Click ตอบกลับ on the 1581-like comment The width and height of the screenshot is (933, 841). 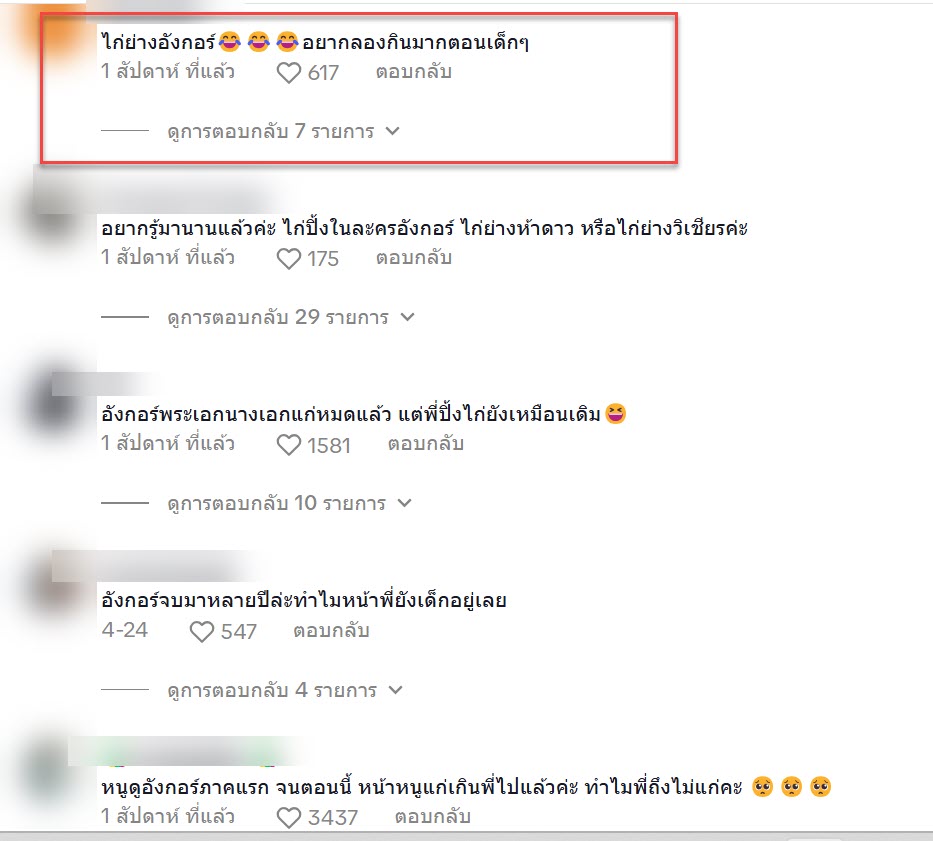pyautogui.click(x=426, y=444)
